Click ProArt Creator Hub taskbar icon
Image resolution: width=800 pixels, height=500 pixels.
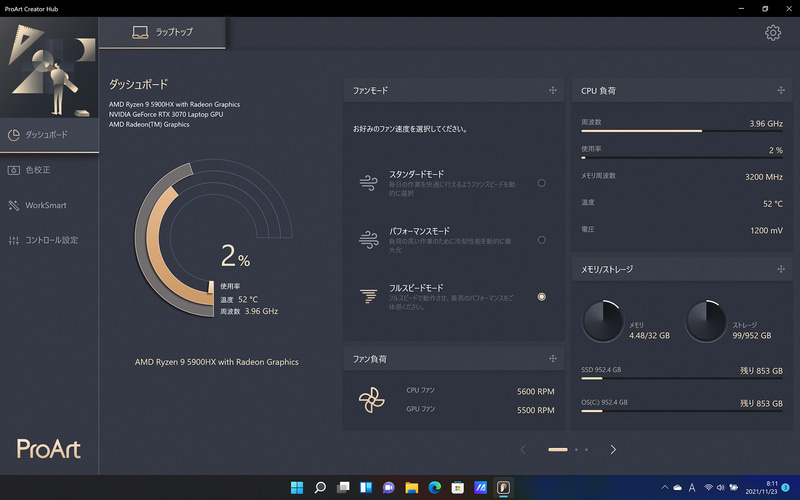pyautogui.click(x=504, y=487)
